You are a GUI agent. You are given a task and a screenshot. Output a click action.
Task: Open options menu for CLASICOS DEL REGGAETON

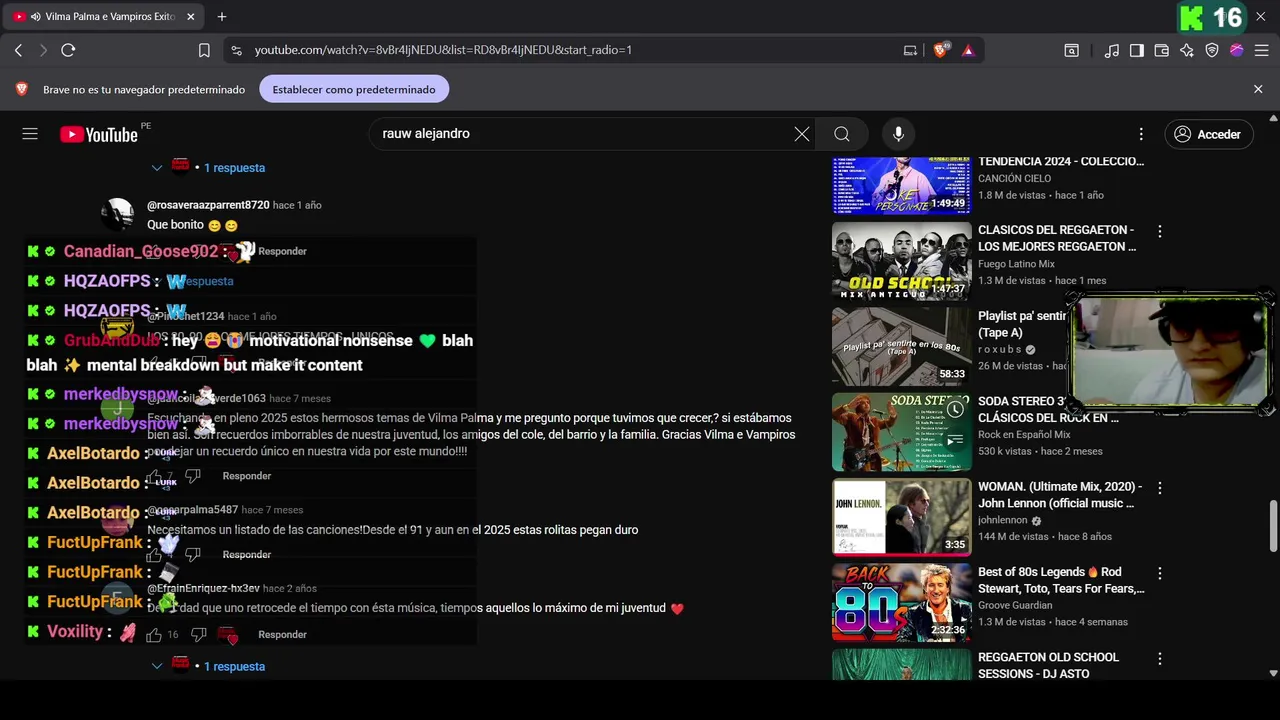point(1160,231)
